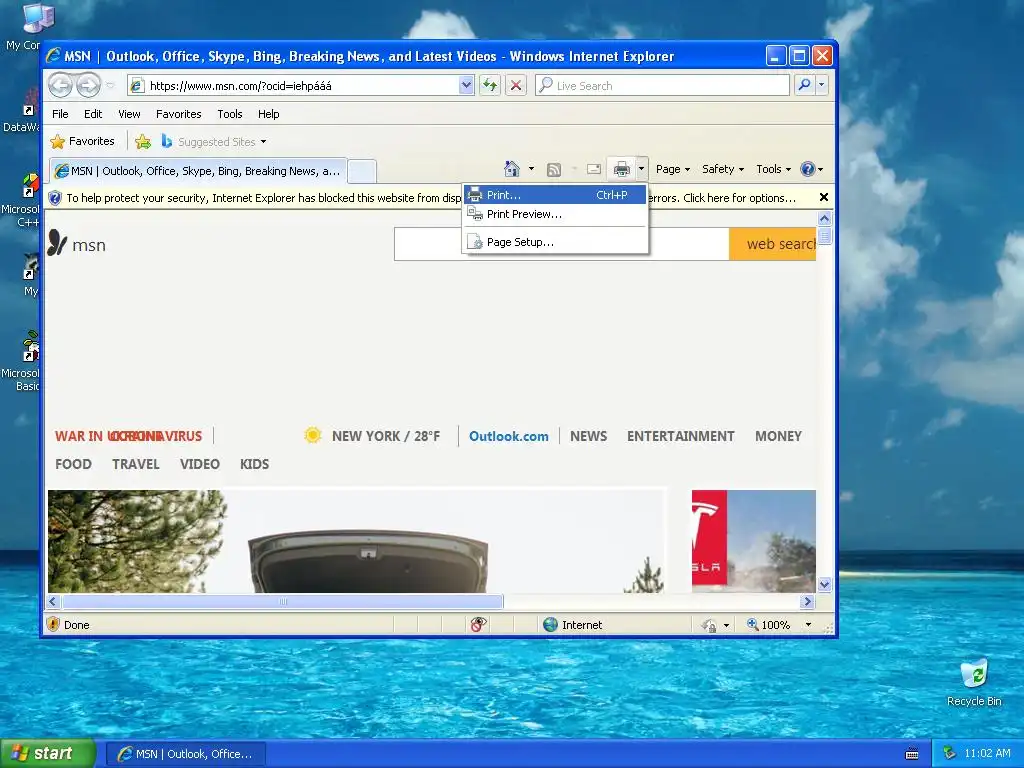This screenshot has height=768, width=1024.
Task: Click the Internet zone globe icon
Action: pos(551,625)
